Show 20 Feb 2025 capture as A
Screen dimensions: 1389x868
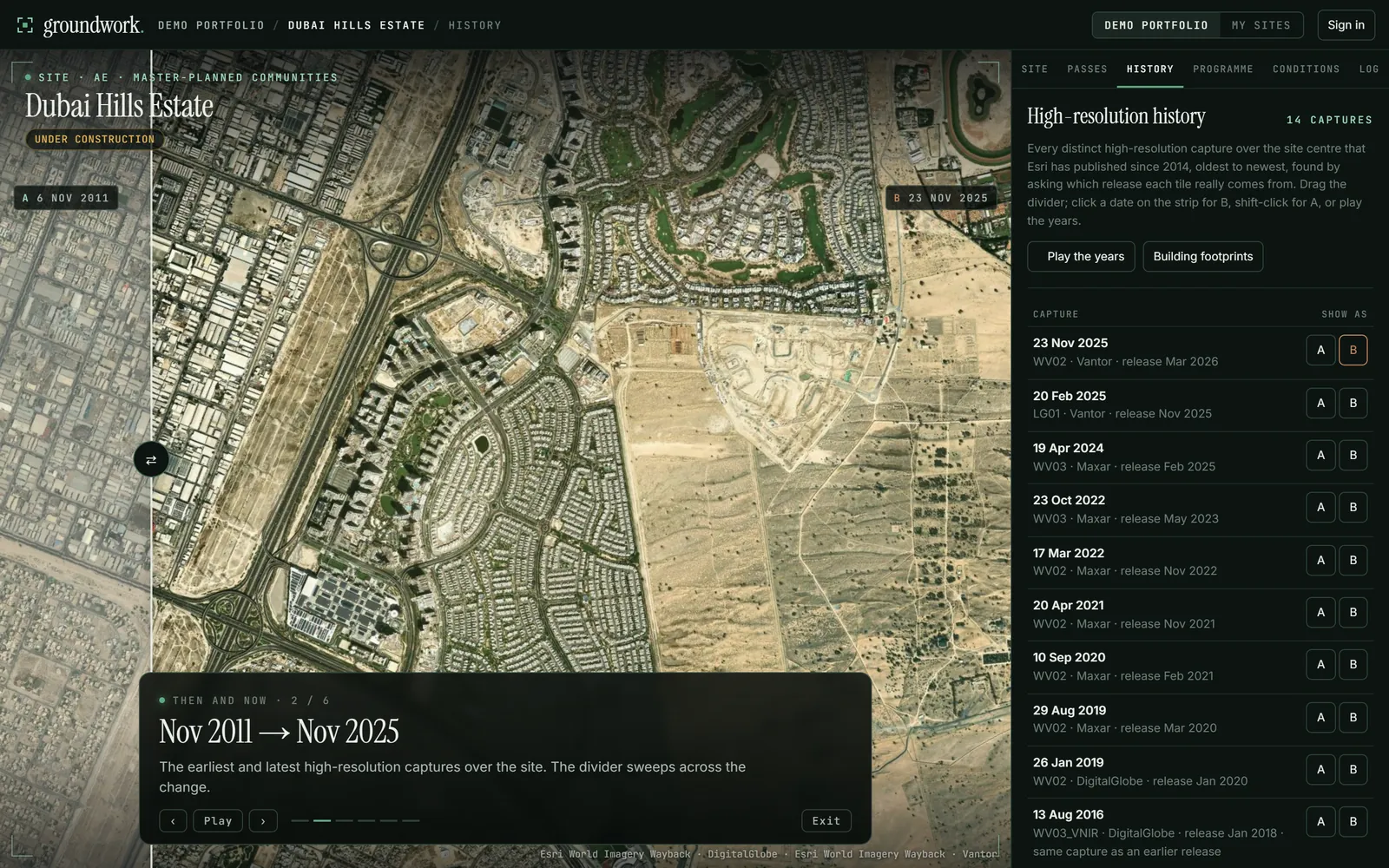point(1320,403)
